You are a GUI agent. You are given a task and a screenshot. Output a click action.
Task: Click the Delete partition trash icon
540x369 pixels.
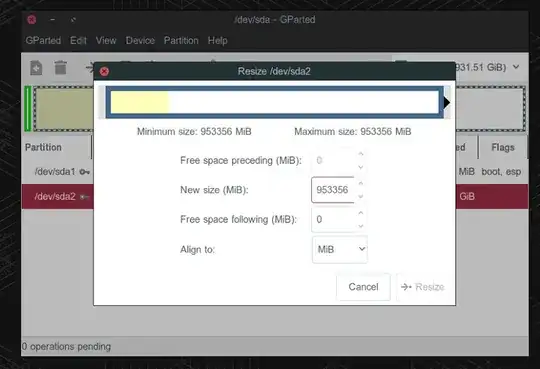[61, 68]
